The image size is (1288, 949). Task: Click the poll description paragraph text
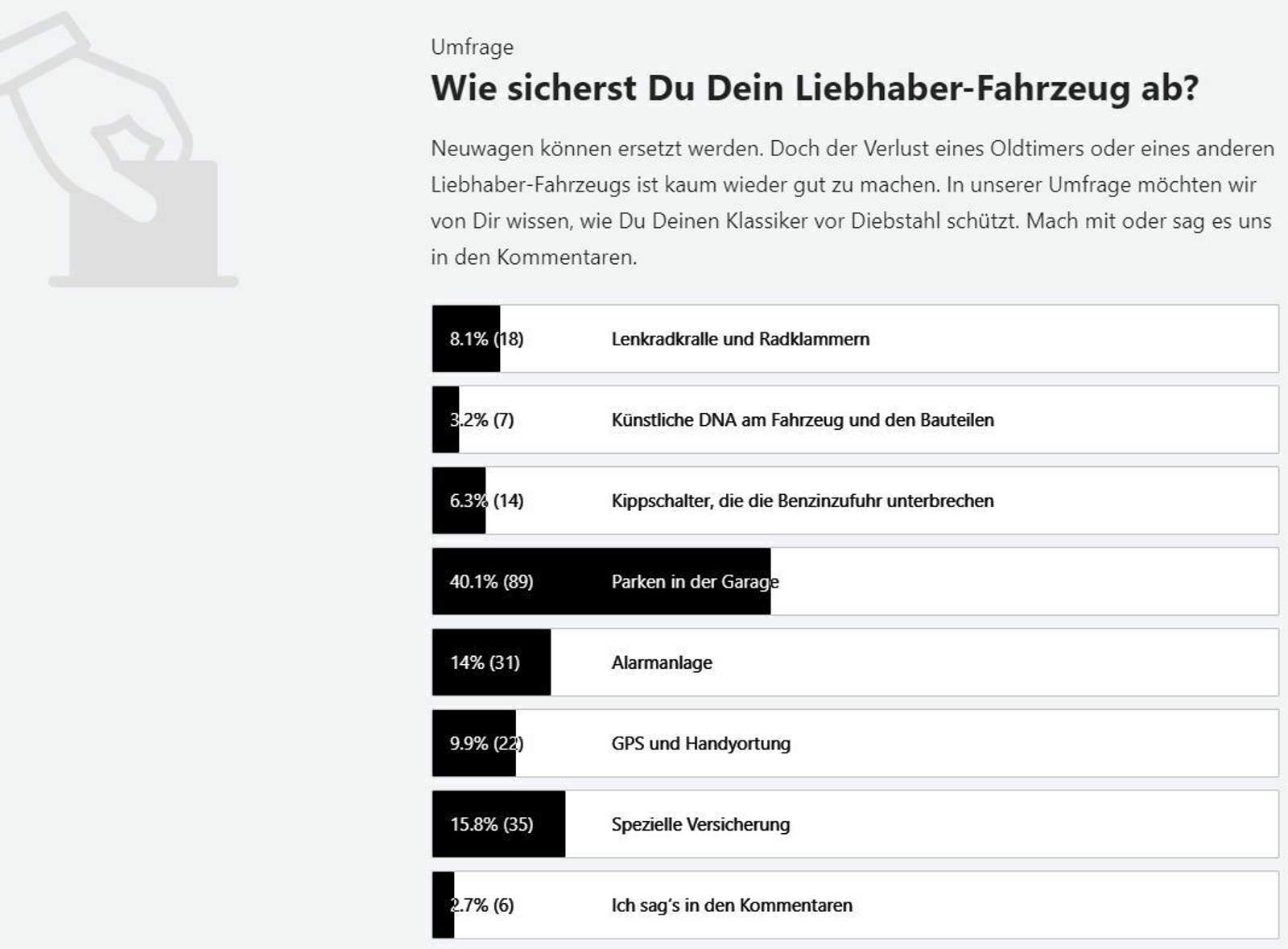pyautogui.click(x=851, y=203)
